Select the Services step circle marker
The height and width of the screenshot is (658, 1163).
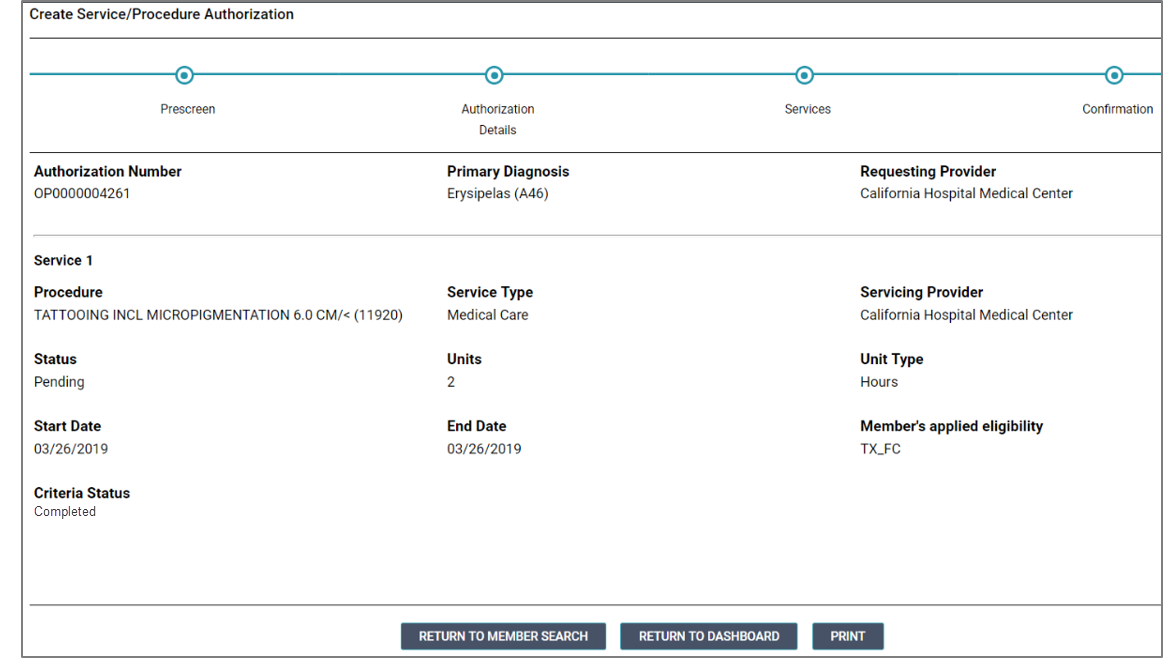point(804,75)
